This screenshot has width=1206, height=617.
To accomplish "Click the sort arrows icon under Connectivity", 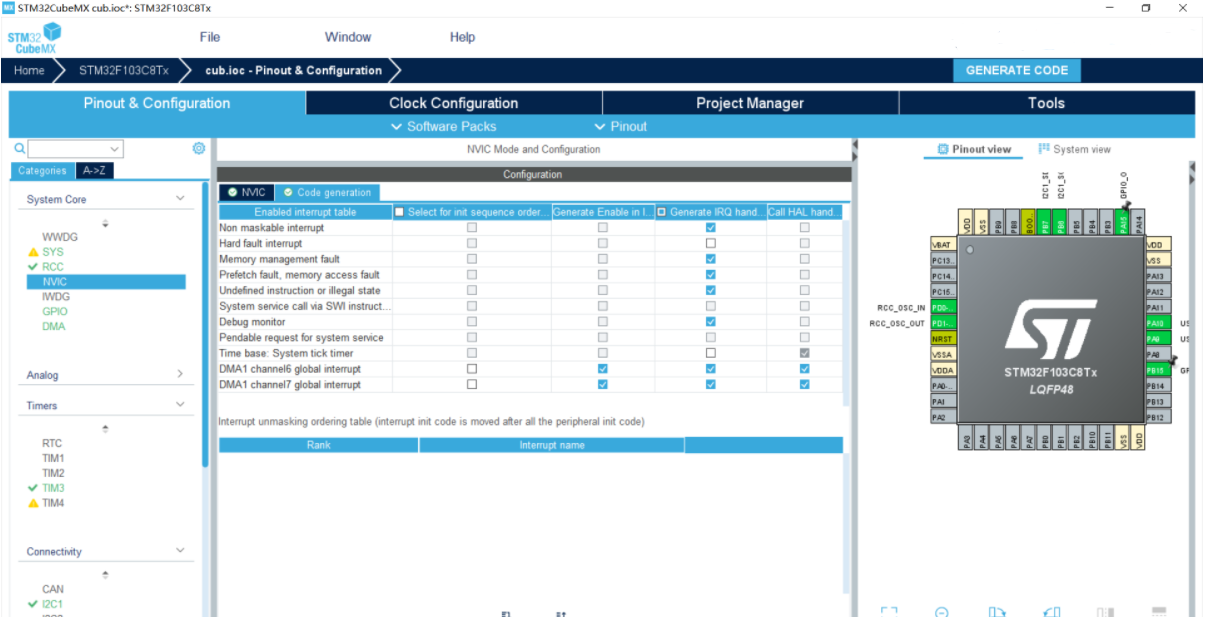I will (x=106, y=575).
